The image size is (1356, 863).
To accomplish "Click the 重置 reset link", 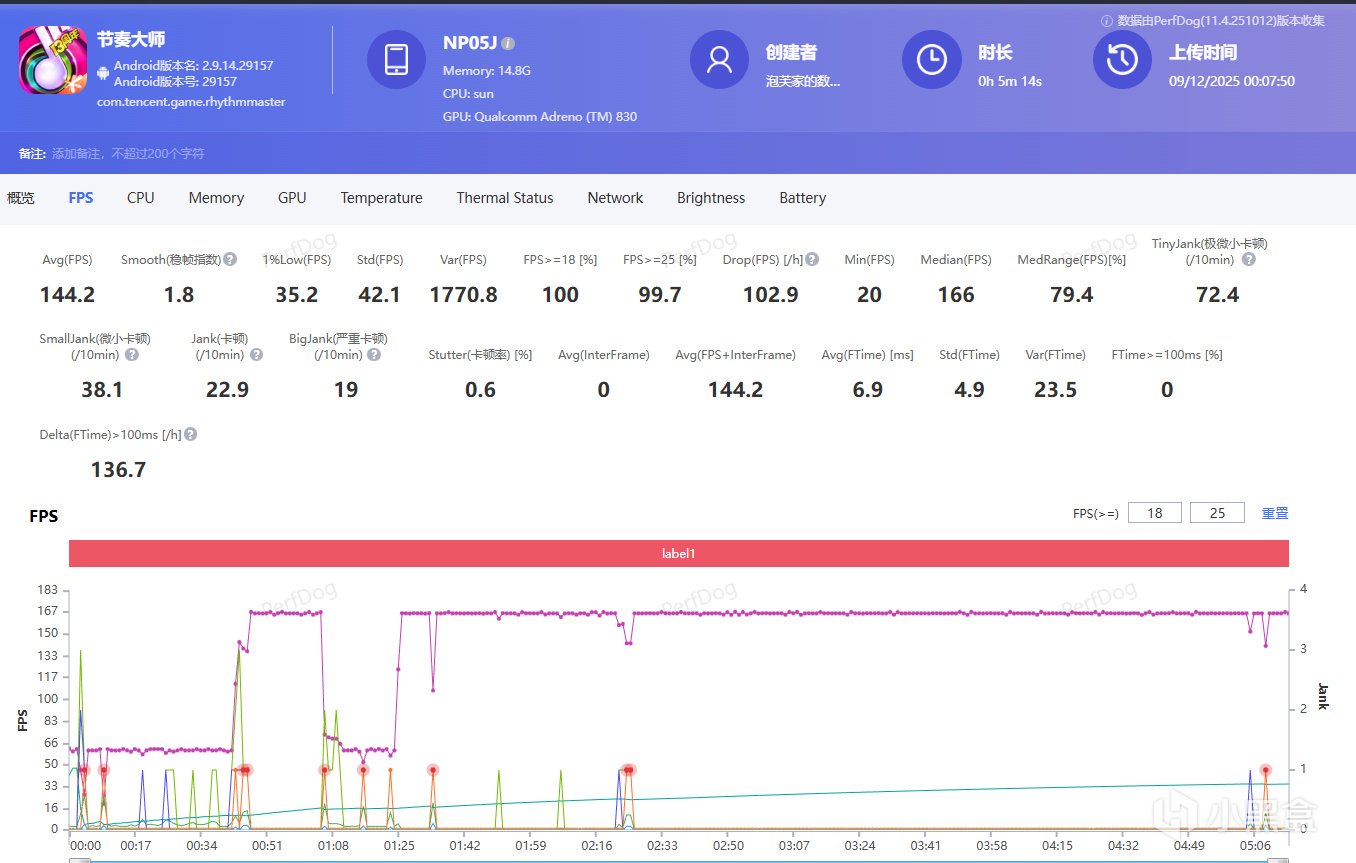I will [1274, 513].
